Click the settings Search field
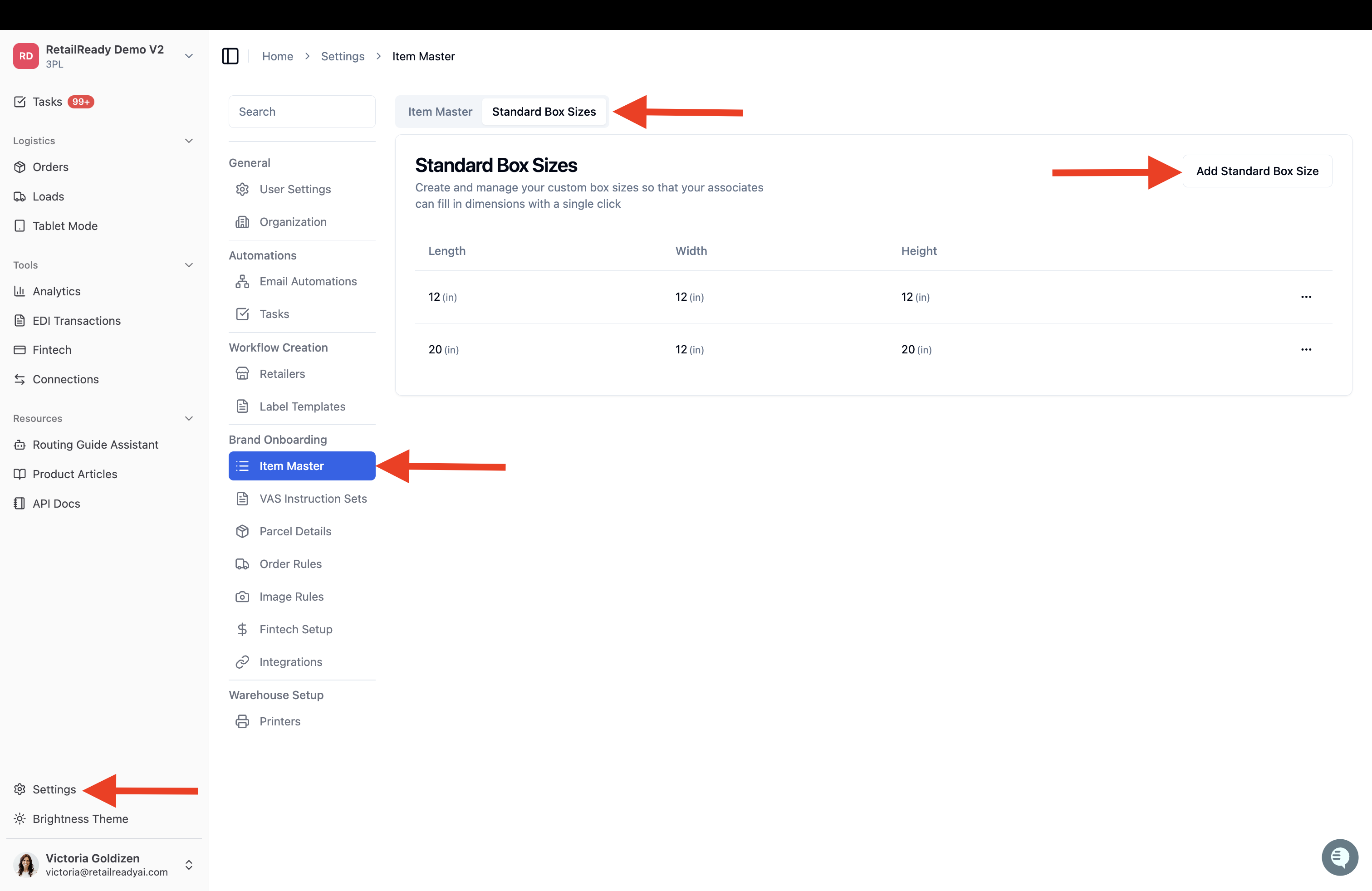This screenshot has height=891, width=1372. 302,112
